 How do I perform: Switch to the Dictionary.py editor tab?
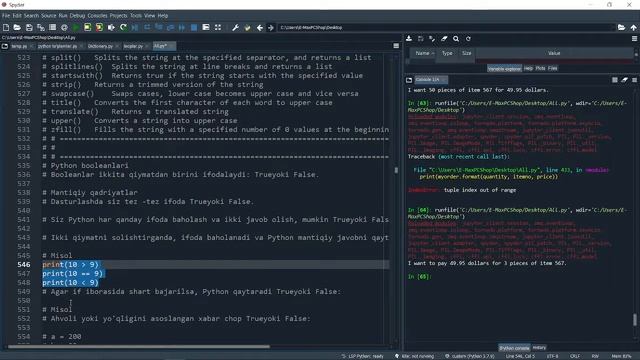(x=100, y=46)
